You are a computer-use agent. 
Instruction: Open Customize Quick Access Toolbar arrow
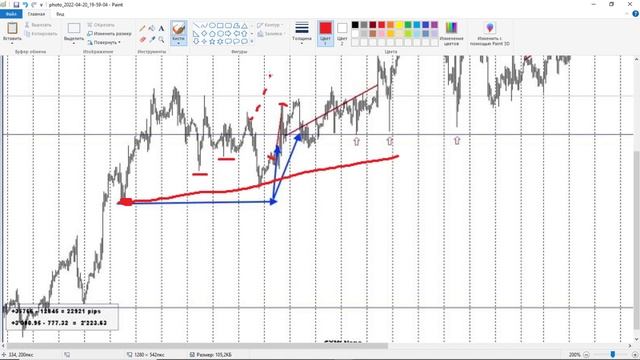(41, 5)
